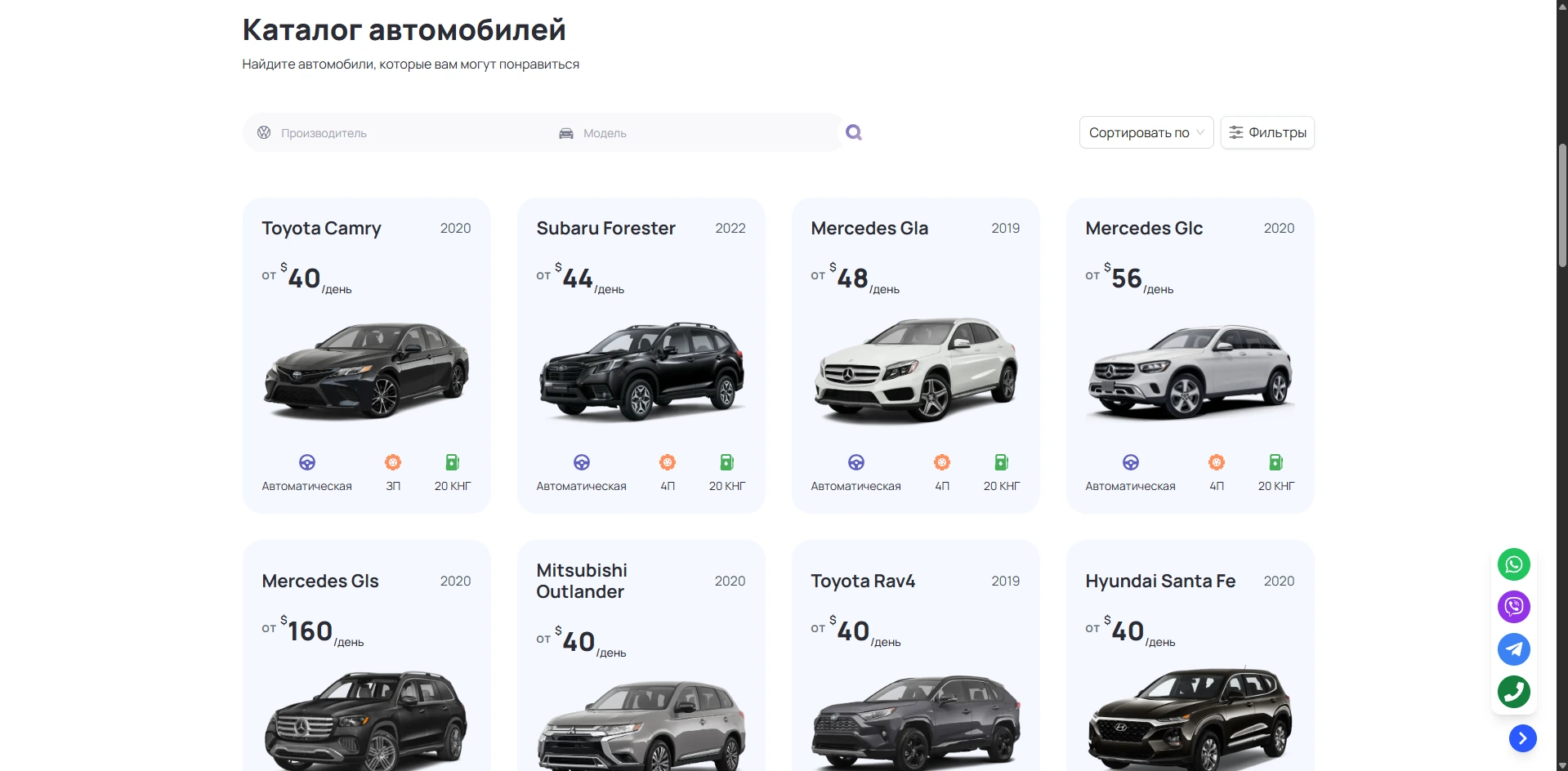This screenshot has height=771, width=1568.
Task: Click Автоматическая label on Toyota Camry card
Action: (307, 486)
